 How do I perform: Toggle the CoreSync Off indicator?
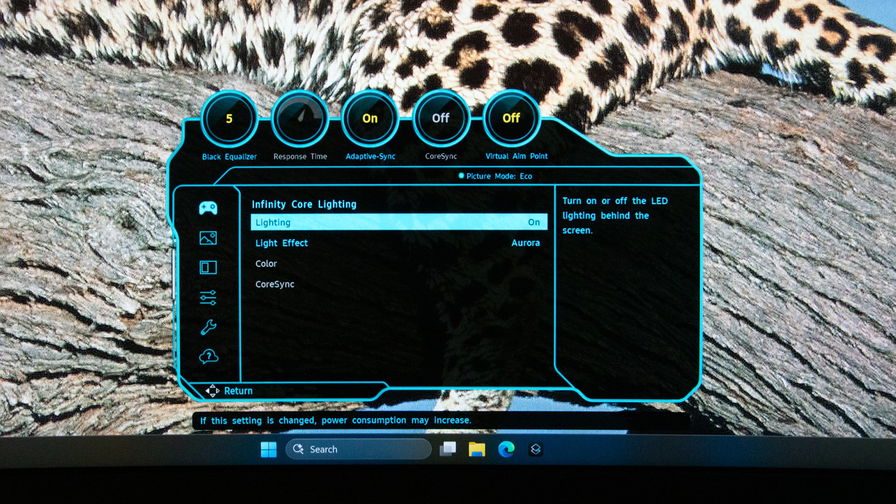click(x=440, y=119)
